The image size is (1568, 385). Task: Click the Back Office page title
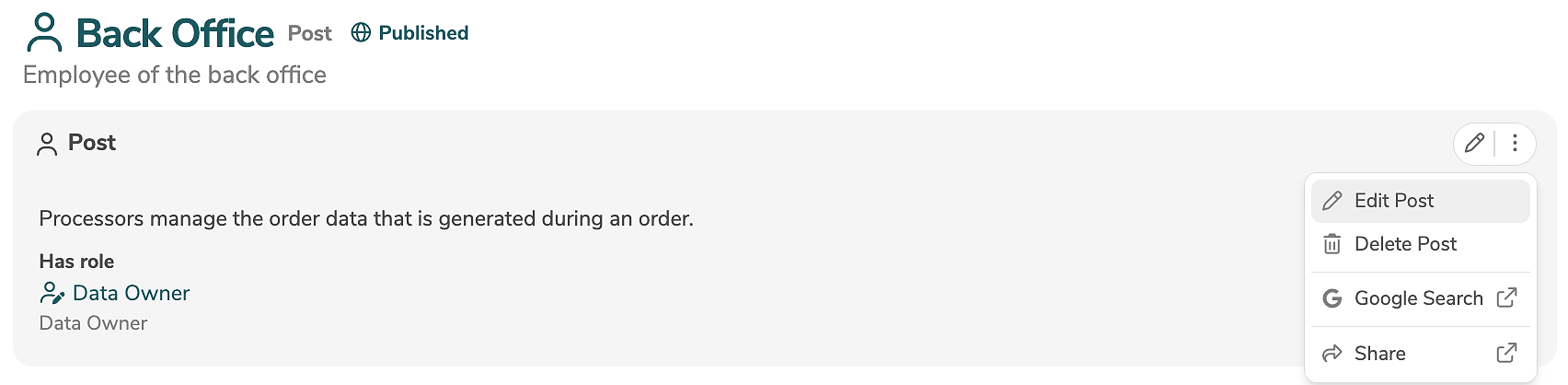(x=175, y=34)
